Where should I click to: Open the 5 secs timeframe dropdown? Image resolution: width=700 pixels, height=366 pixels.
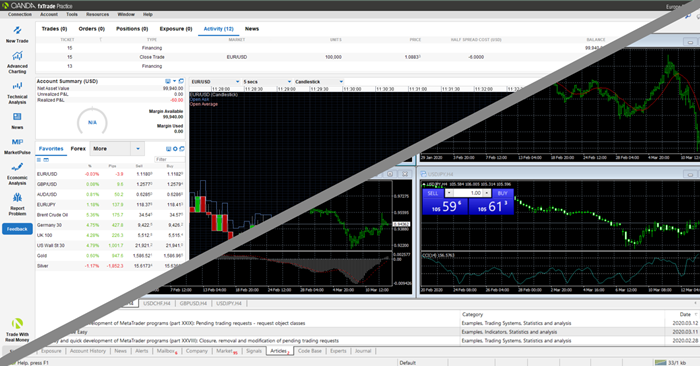click(x=267, y=82)
